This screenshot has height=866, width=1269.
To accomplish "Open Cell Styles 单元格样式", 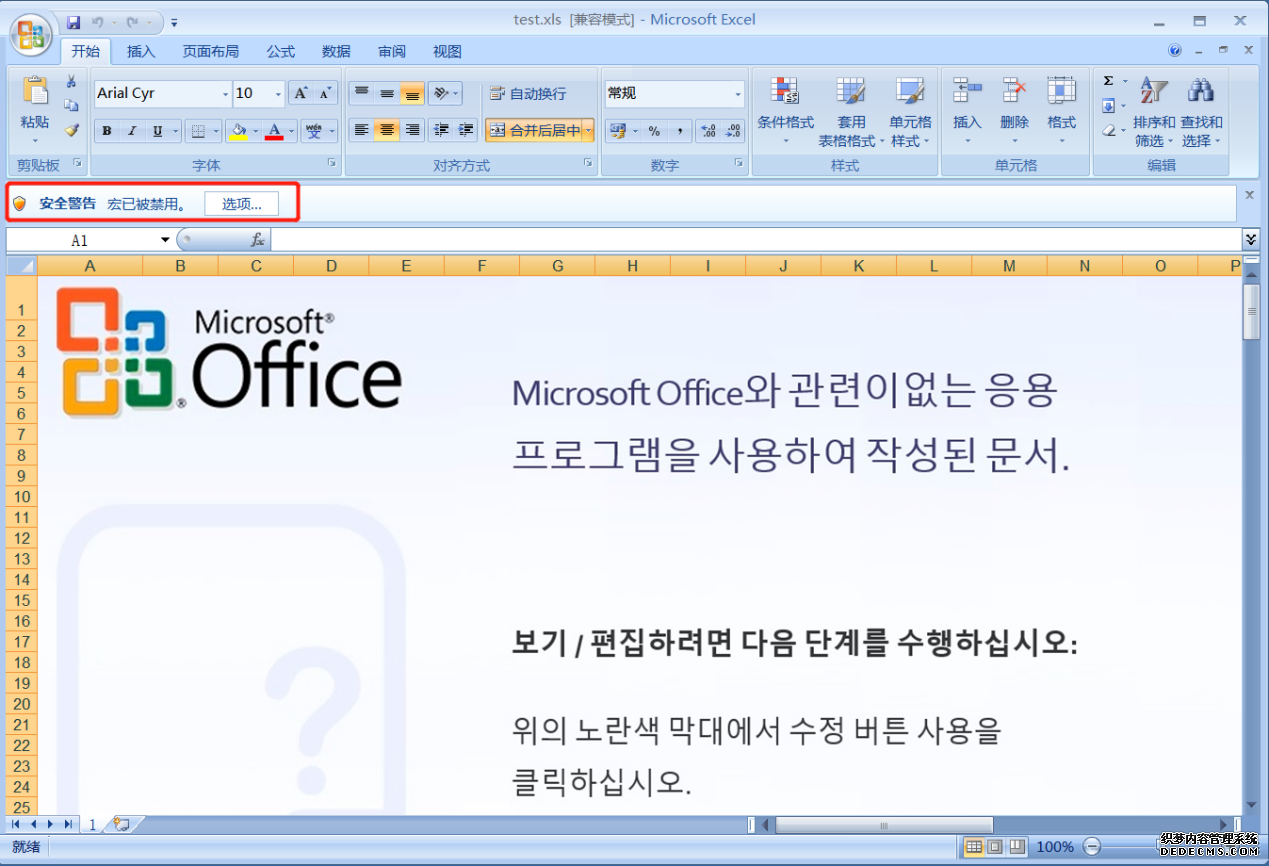I will point(911,110).
